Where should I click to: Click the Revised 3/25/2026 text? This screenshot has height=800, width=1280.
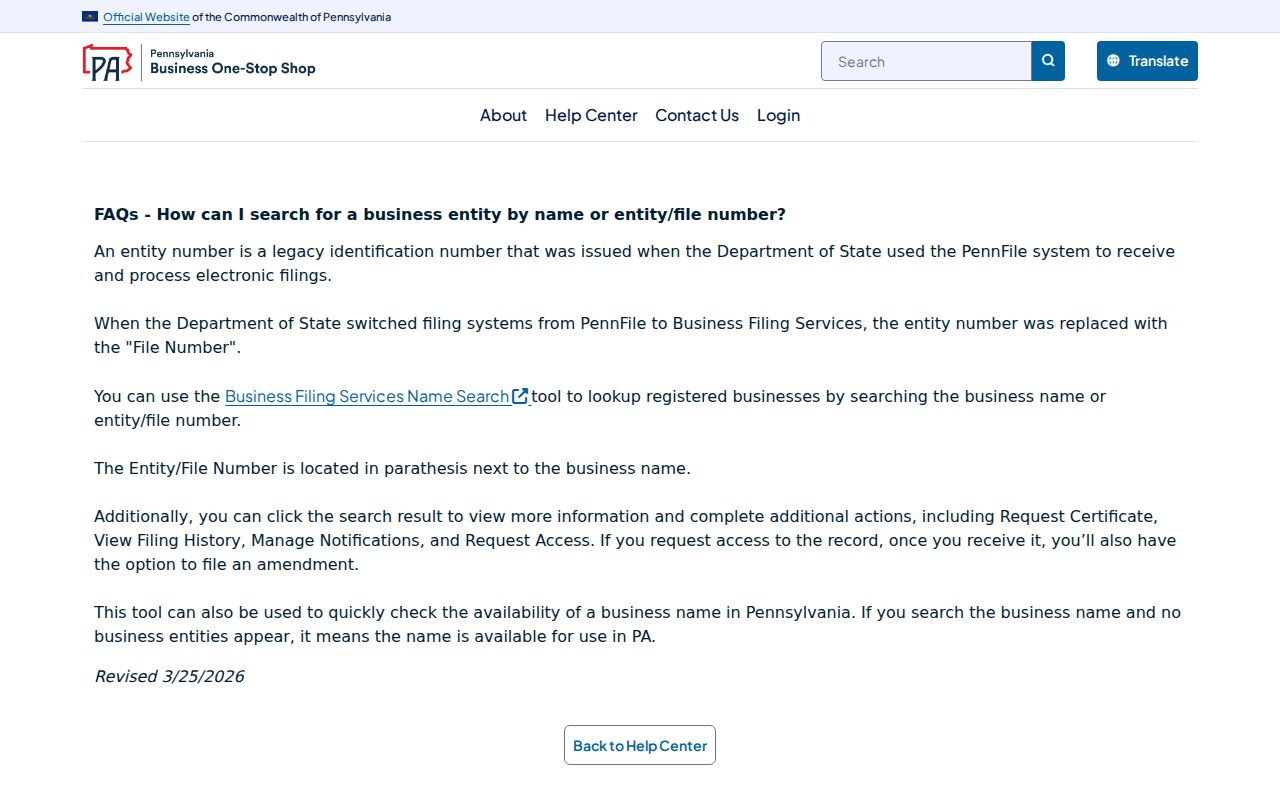click(x=169, y=676)
